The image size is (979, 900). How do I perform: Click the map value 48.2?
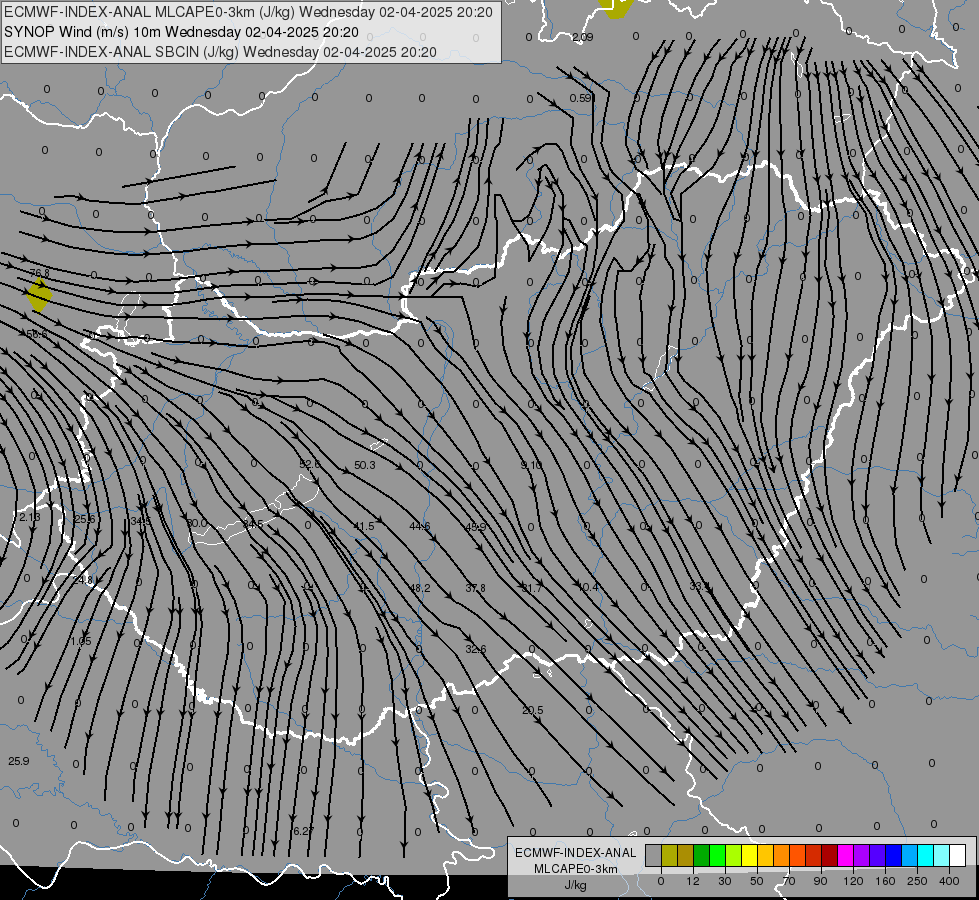420,588
